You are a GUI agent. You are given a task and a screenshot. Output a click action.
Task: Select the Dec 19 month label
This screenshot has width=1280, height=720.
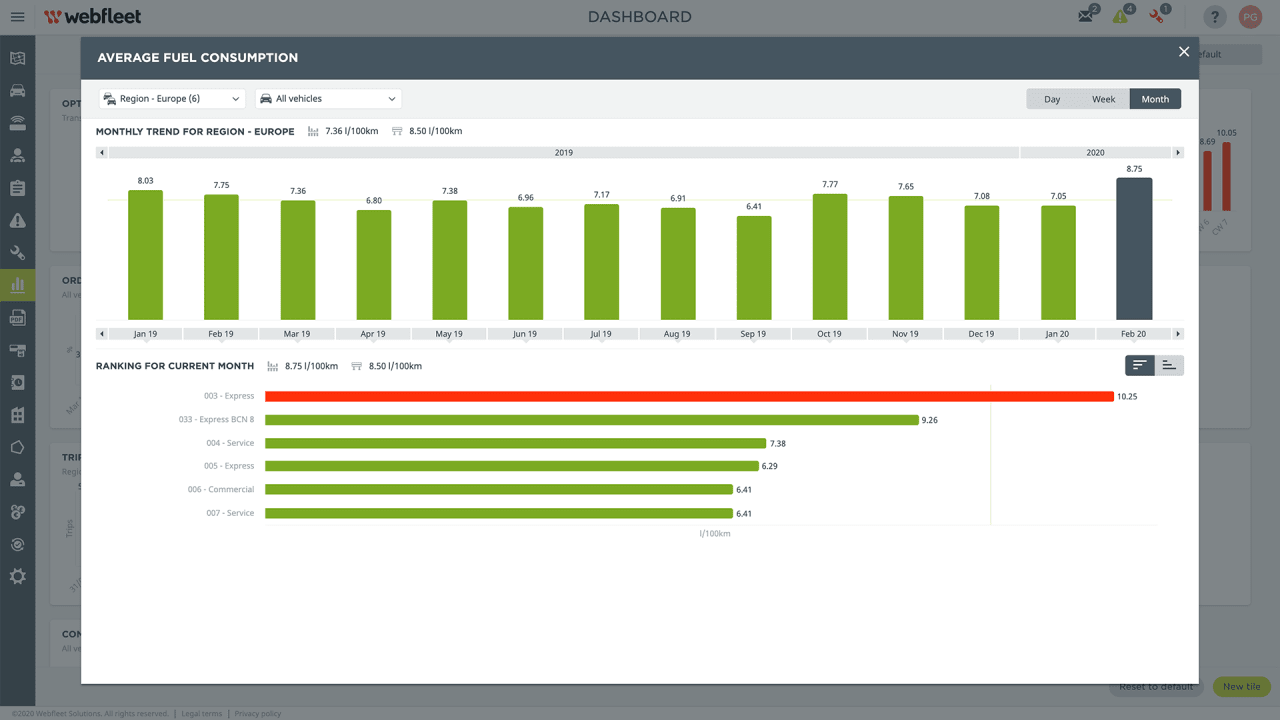pyautogui.click(x=981, y=334)
